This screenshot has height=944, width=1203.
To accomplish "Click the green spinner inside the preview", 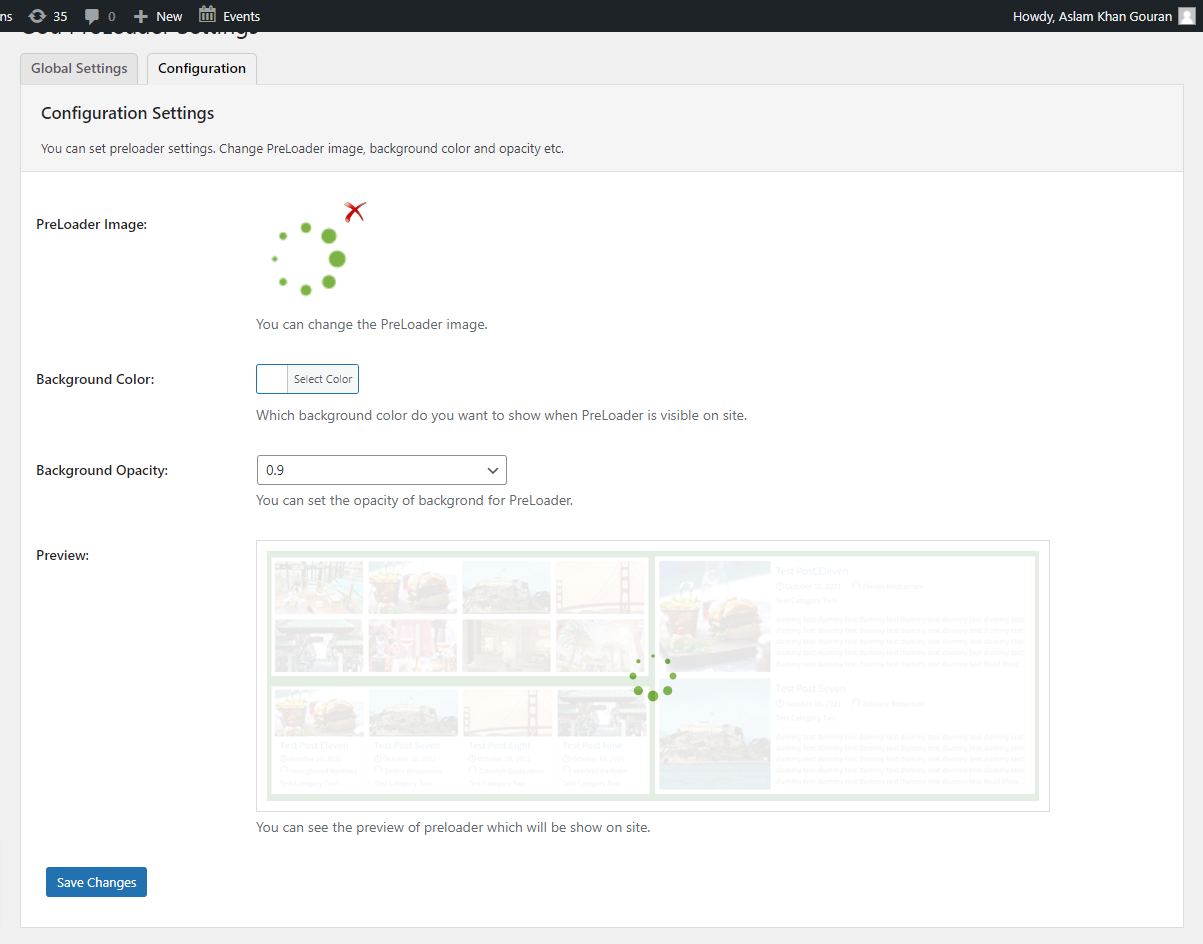I will [x=653, y=678].
